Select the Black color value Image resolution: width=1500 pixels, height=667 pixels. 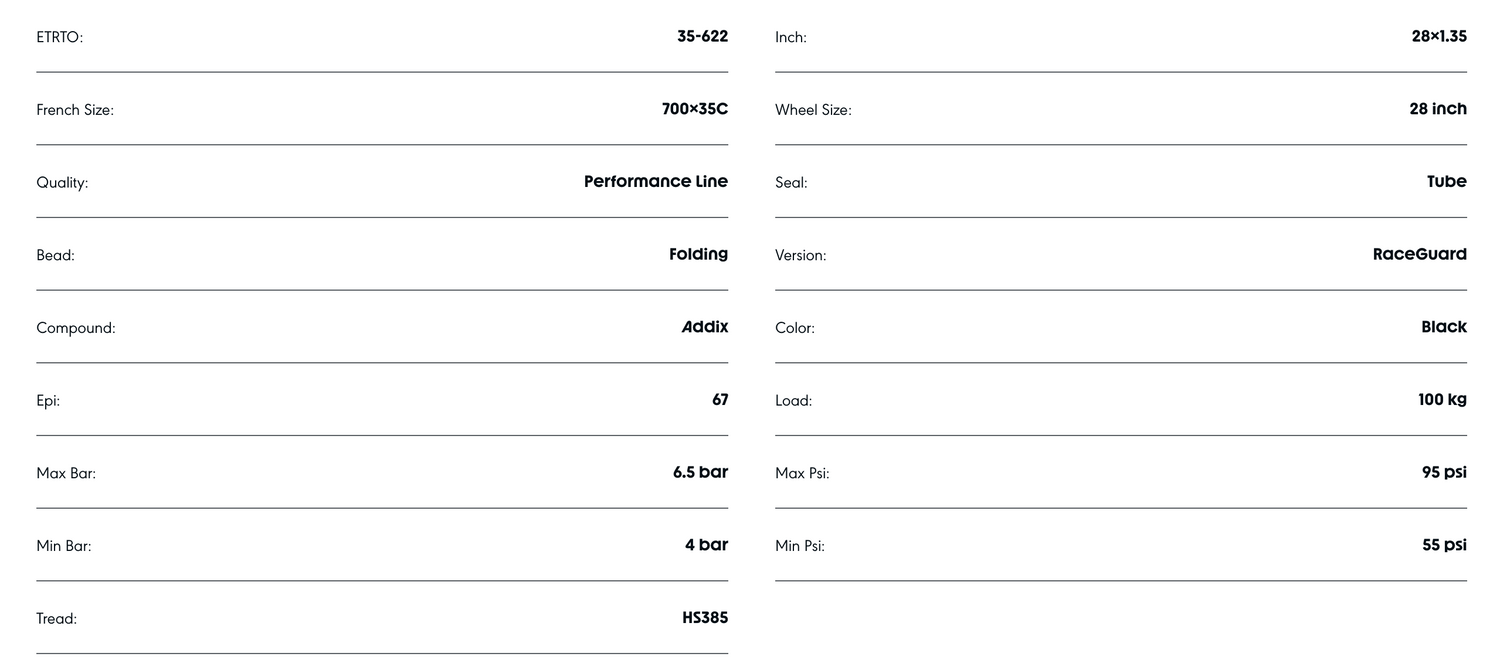click(x=1443, y=327)
